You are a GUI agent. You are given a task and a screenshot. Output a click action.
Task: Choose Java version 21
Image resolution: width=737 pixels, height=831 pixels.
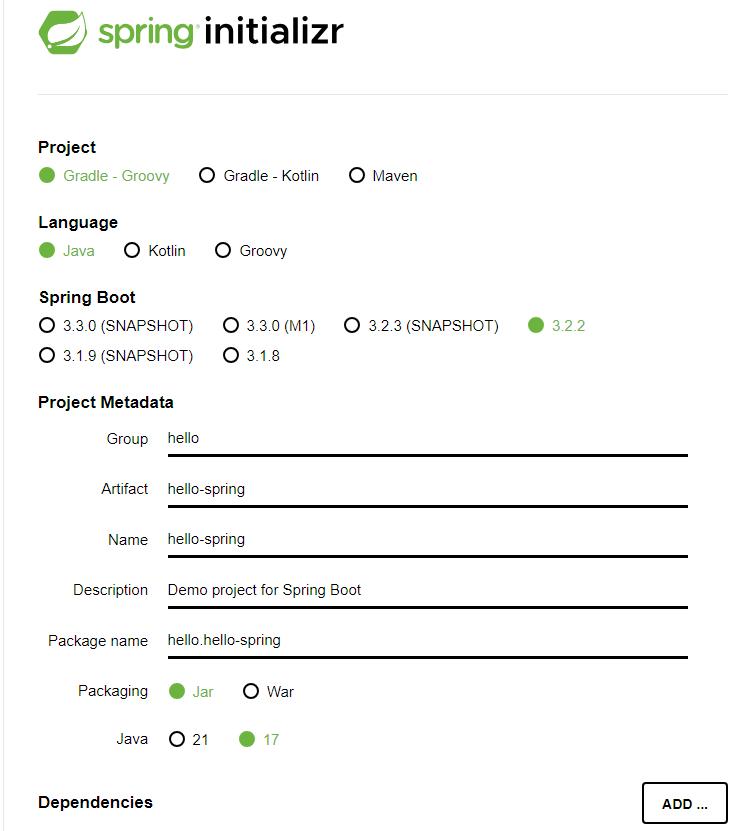tap(177, 740)
